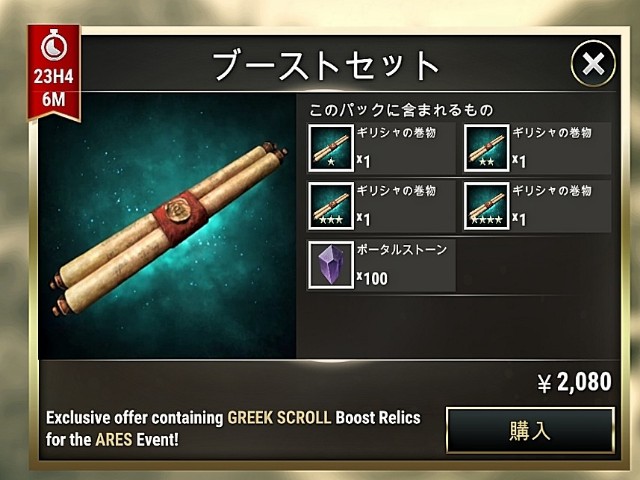Screen dimensions: 640x480
Task: Tap the two-star Greek scroll icon
Action: click(x=487, y=148)
